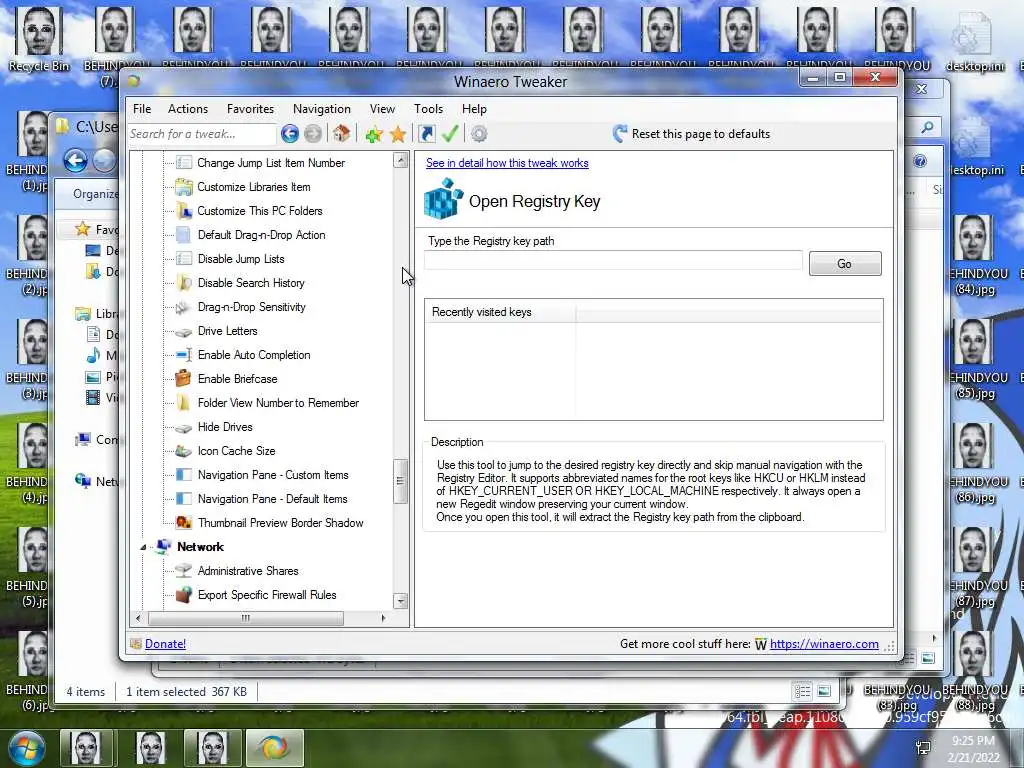Click the network tray icon in taskbar

click(x=923, y=748)
